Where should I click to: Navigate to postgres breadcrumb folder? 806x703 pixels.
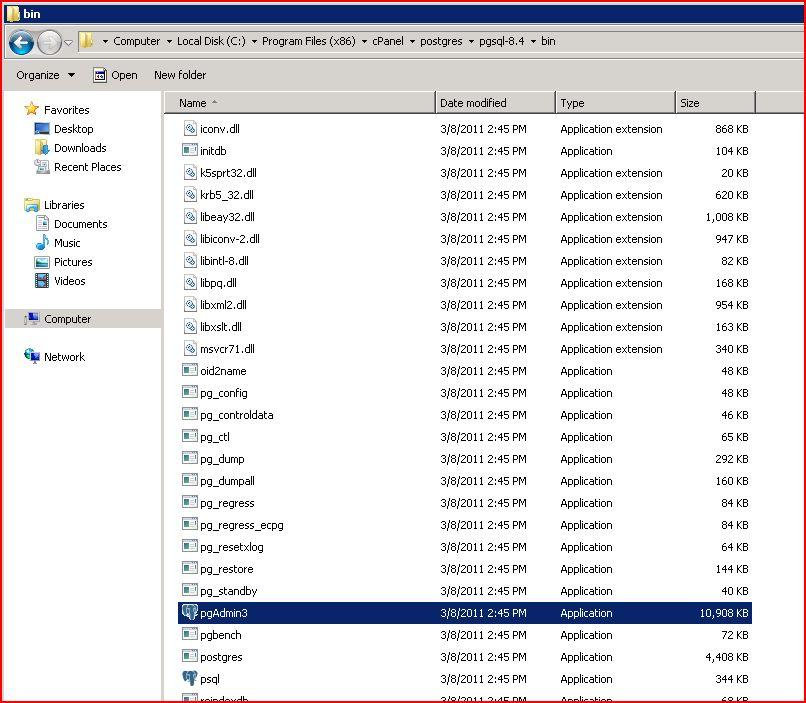click(441, 41)
